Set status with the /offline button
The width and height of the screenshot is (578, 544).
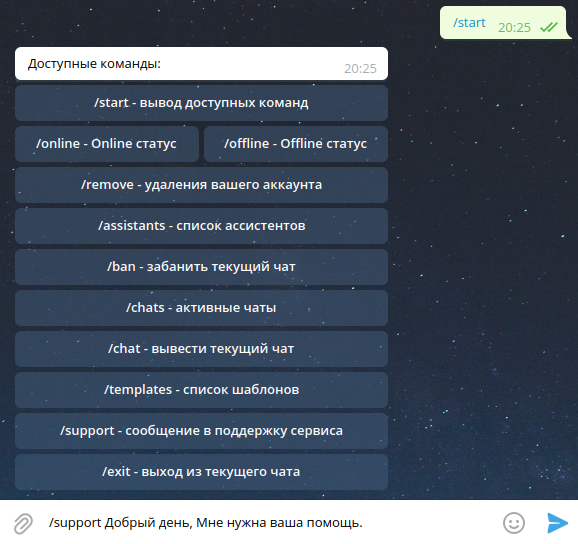pos(296,144)
